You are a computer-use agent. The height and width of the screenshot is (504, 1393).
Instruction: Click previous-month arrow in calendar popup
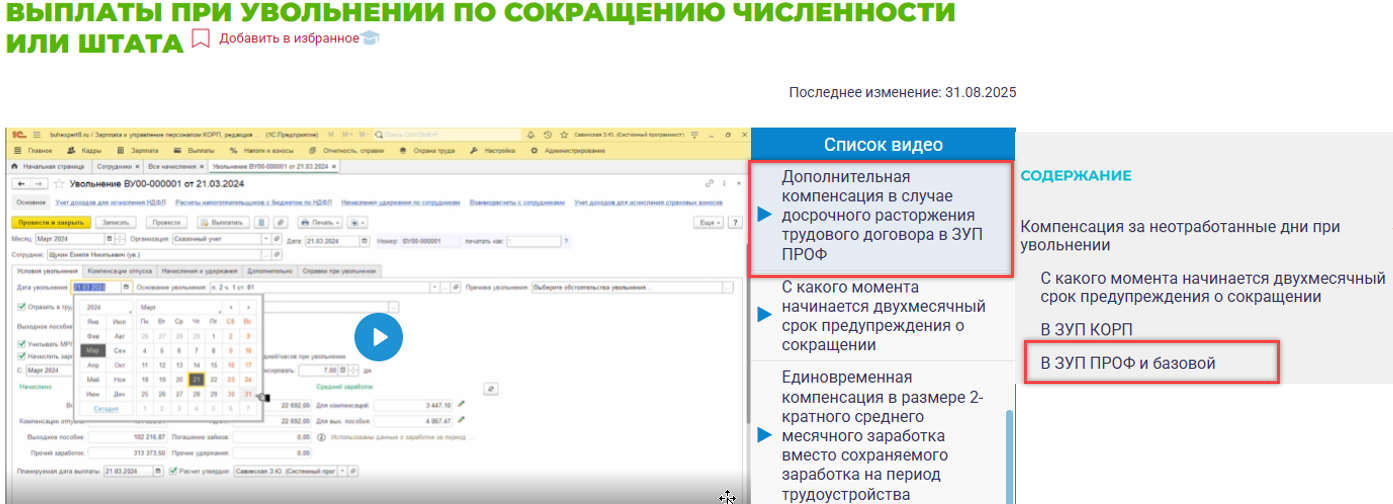point(231,307)
